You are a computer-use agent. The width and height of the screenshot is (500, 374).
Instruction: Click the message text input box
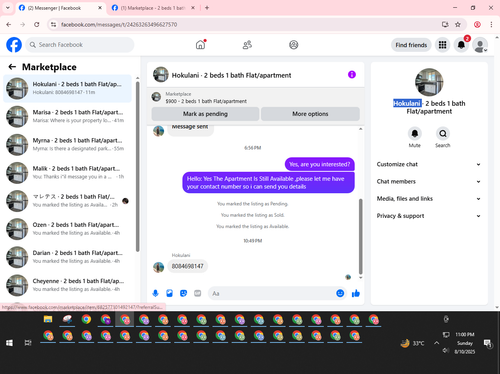[272, 293]
